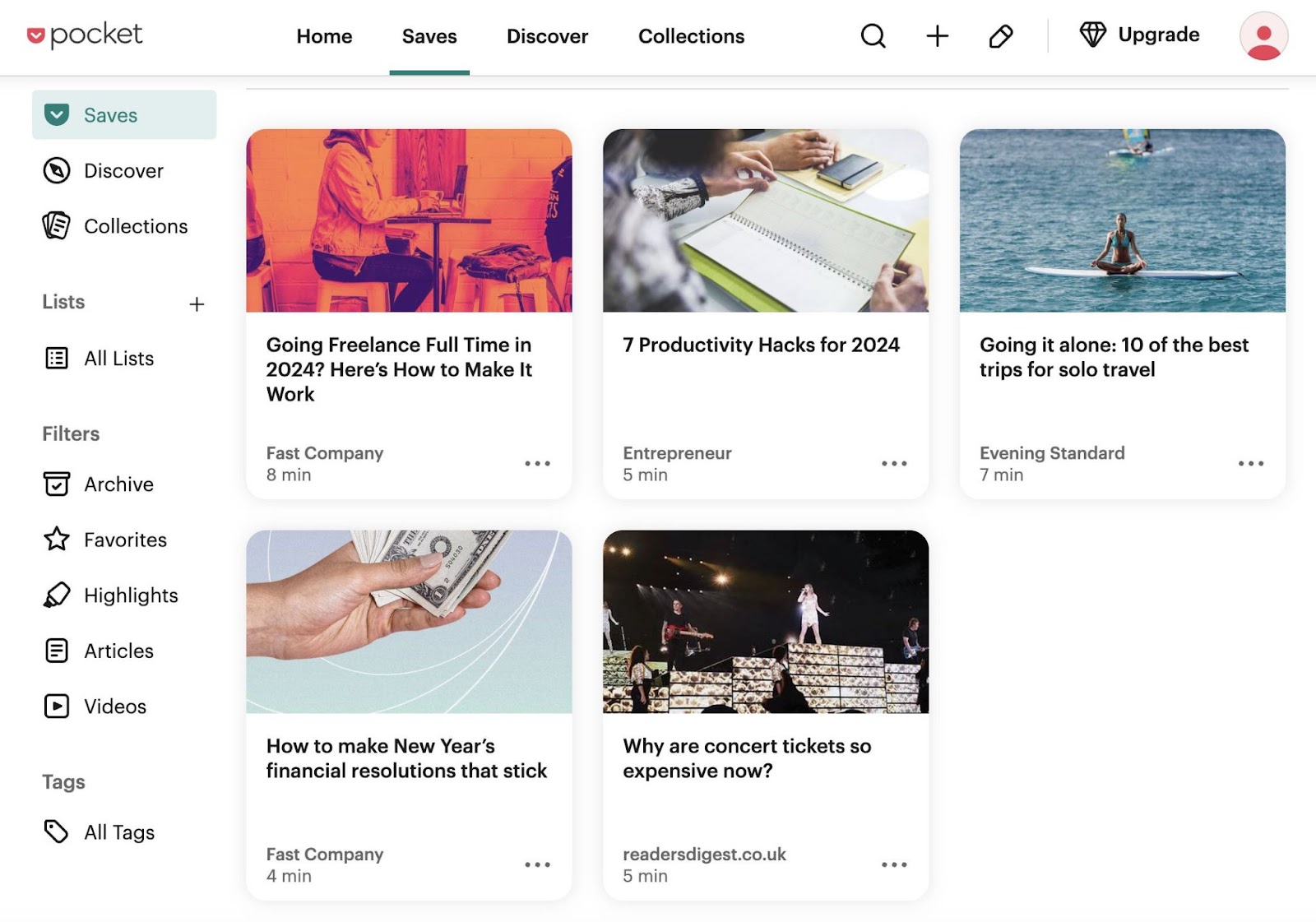Click the plus icon next to Lists
1316x922 pixels.
(197, 304)
